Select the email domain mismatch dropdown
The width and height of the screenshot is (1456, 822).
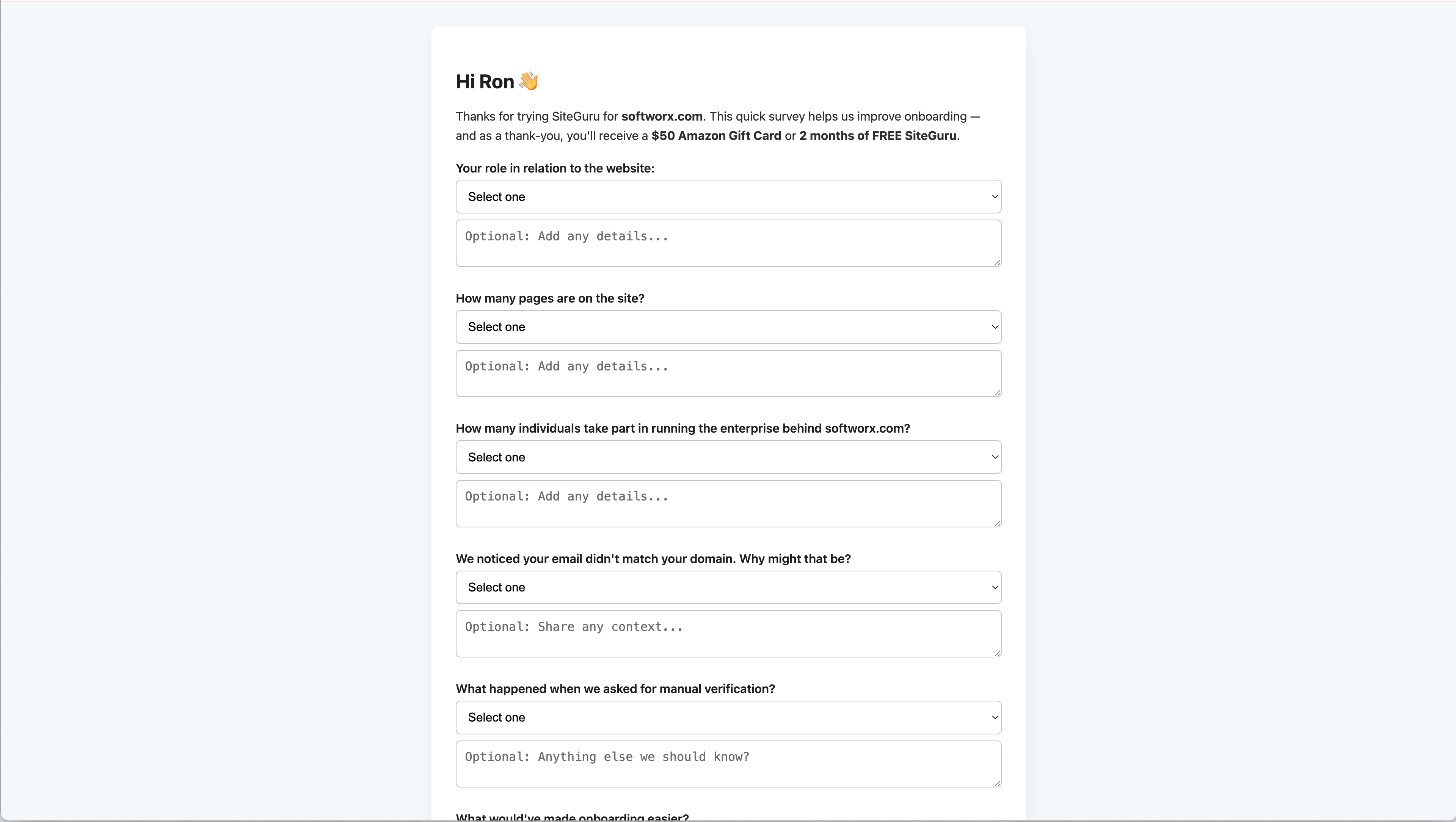[x=728, y=587]
